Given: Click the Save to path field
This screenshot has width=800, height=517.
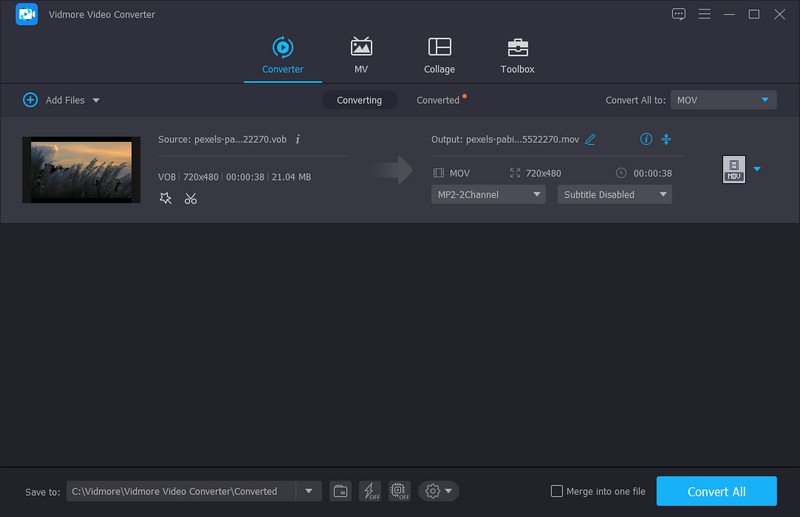Looking at the screenshot, I should (x=180, y=491).
